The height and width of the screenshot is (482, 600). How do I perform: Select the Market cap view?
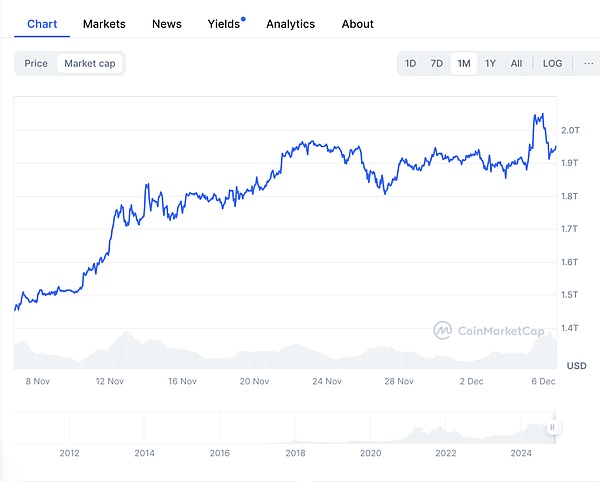[88, 63]
